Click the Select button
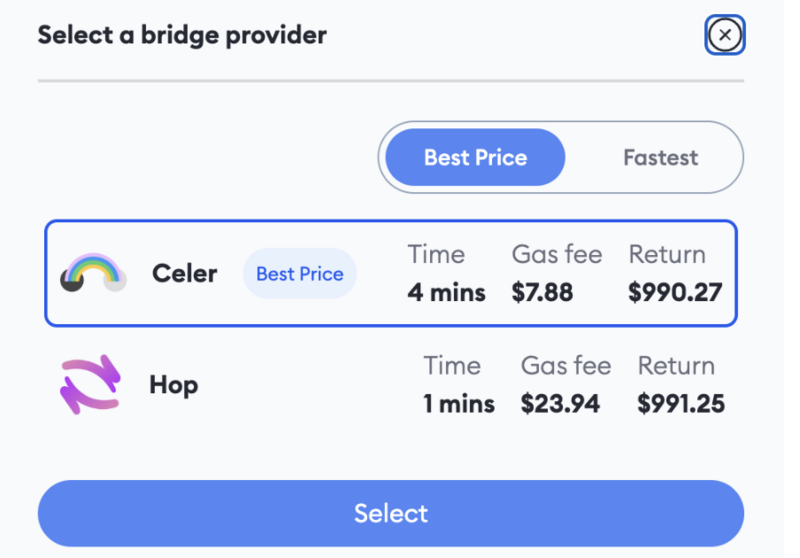This screenshot has width=800, height=558. (x=391, y=513)
